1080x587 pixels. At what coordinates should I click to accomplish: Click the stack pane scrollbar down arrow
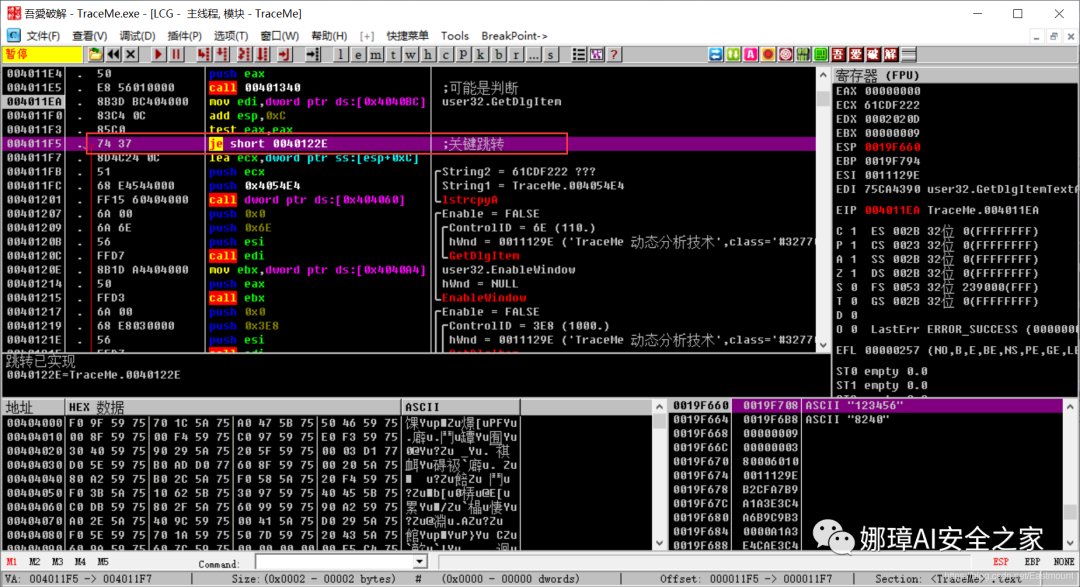point(1070,544)
